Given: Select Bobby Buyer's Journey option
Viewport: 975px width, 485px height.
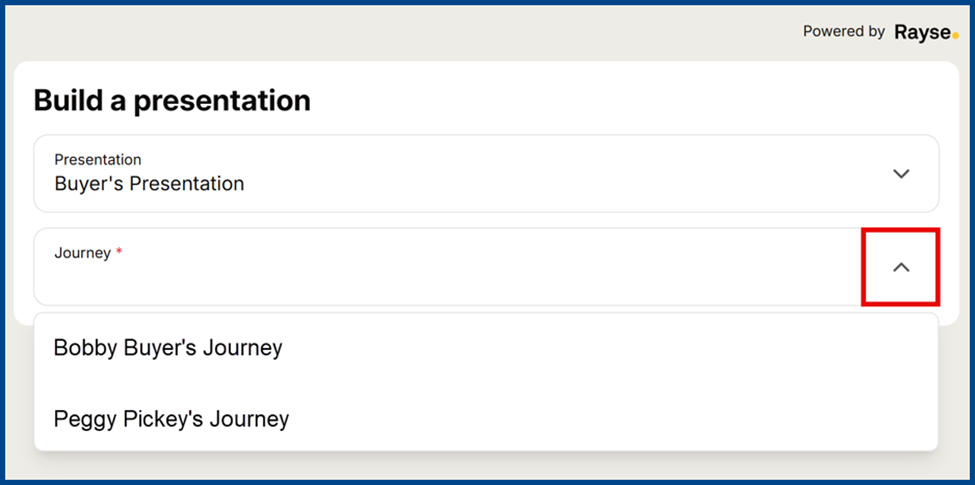Looking at the screenshot, I should (168, 348).
